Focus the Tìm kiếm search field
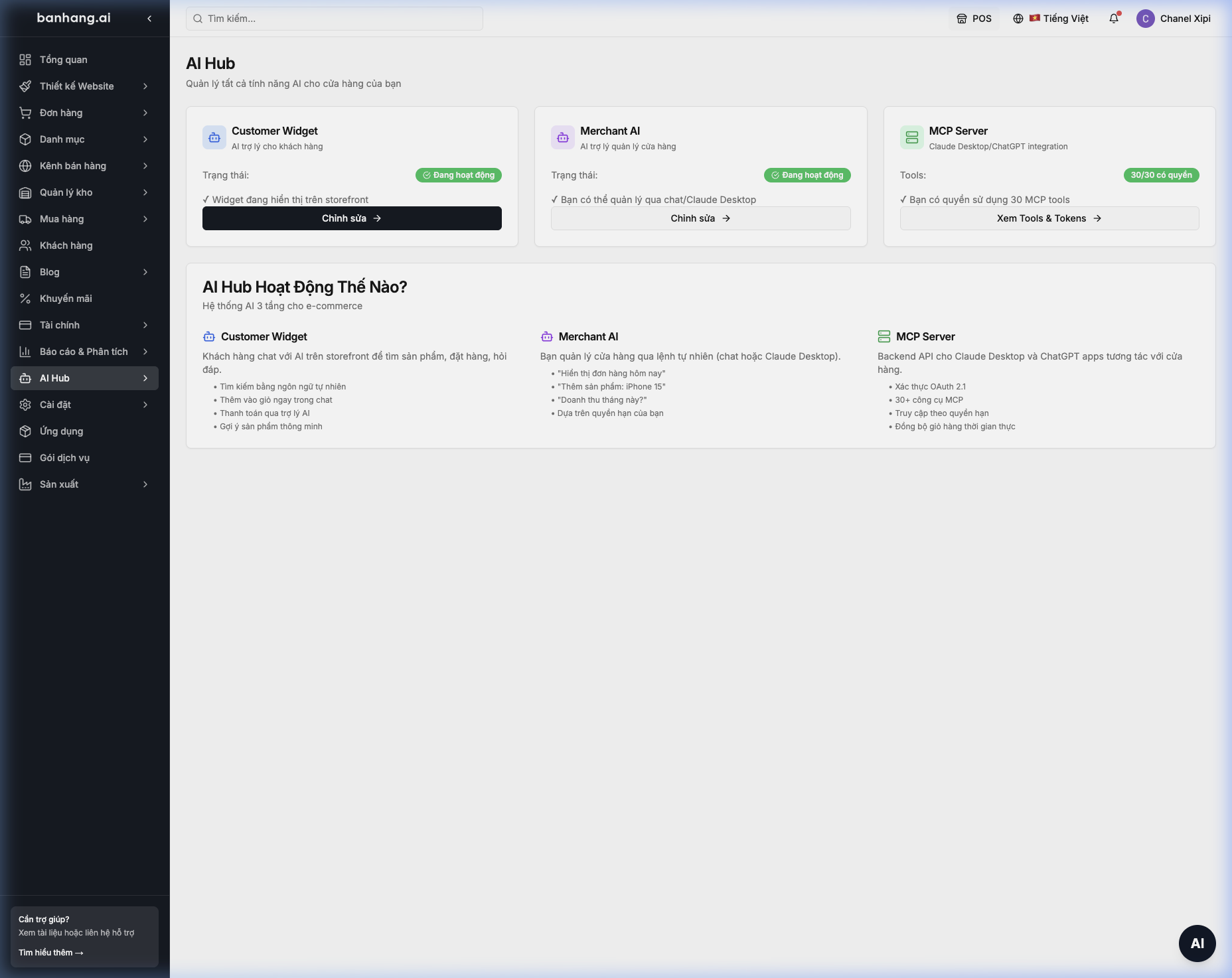Viewport: 1232px width, 978px height. [x=335, y=19]
